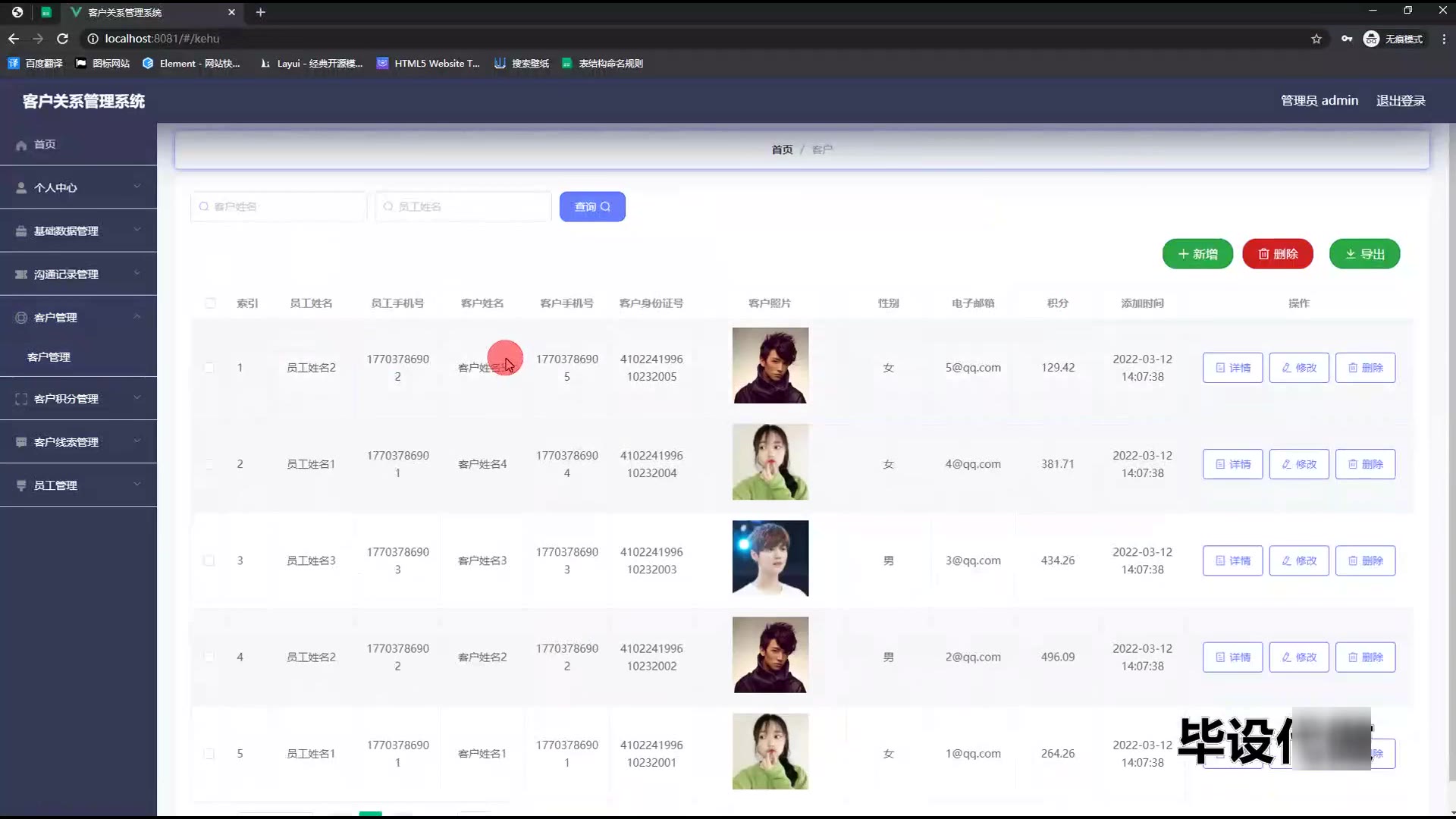Image resolution: width=1456 pixels, height=819 pixels.
Task: Open browser three-dot menu
Action: (1443, 39)
